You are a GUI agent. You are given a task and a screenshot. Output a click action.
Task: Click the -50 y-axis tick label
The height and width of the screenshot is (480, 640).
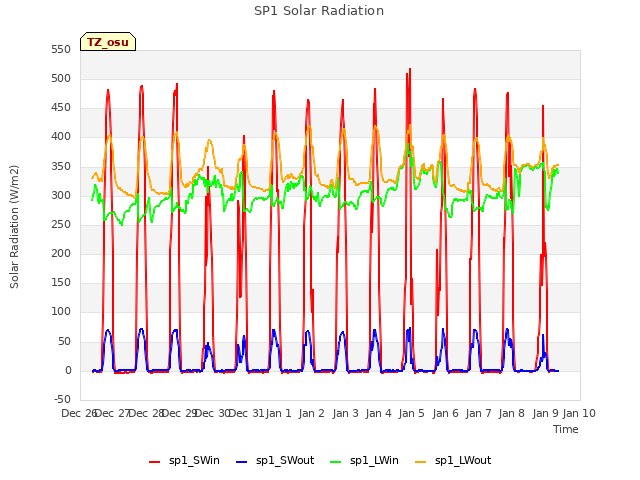(62, 399)
